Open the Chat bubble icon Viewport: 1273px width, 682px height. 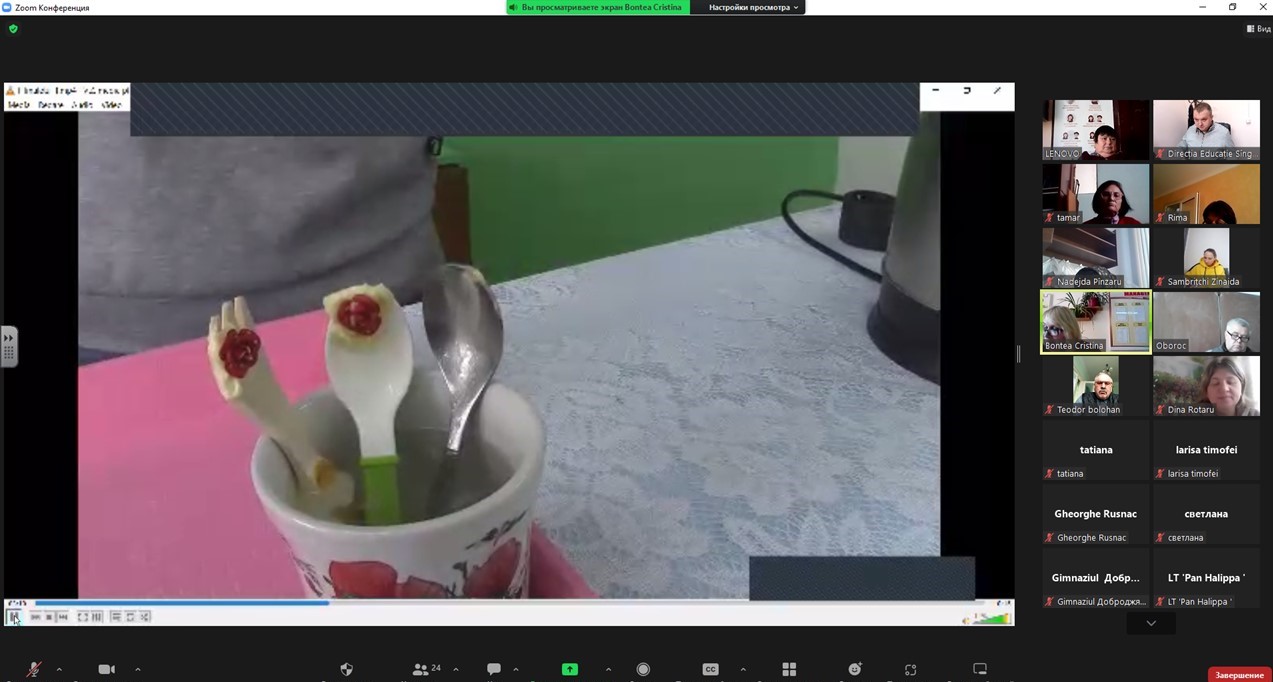pos(494,669)
